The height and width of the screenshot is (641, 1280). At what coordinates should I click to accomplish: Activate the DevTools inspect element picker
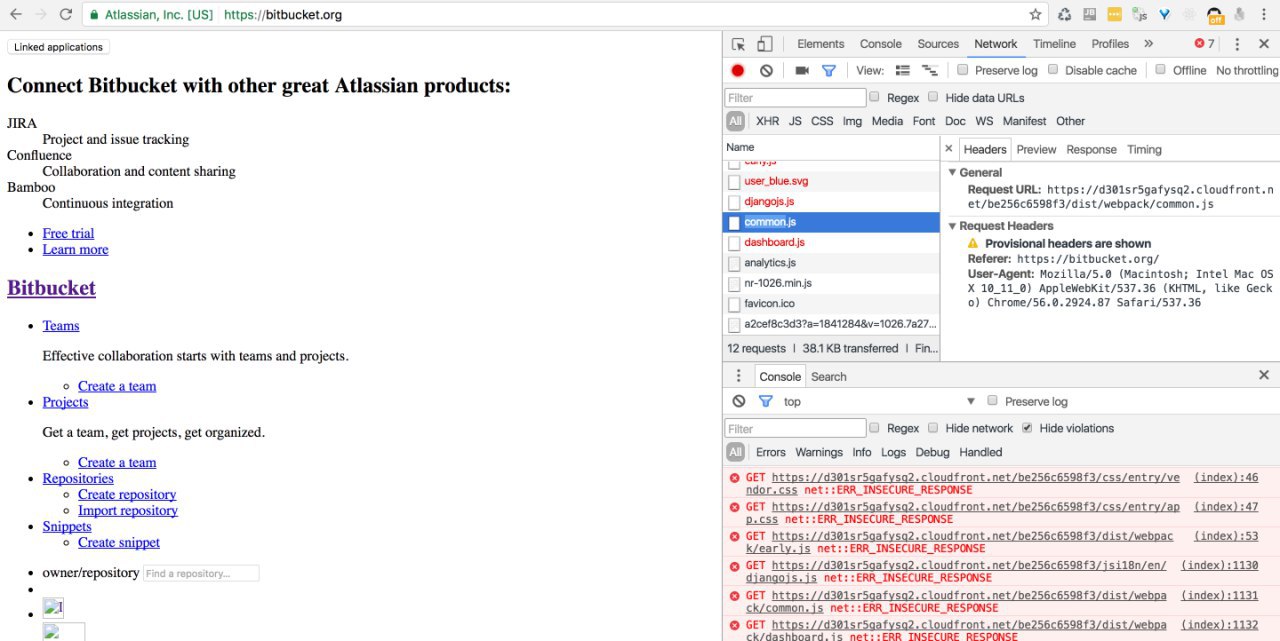coord(738,44)
